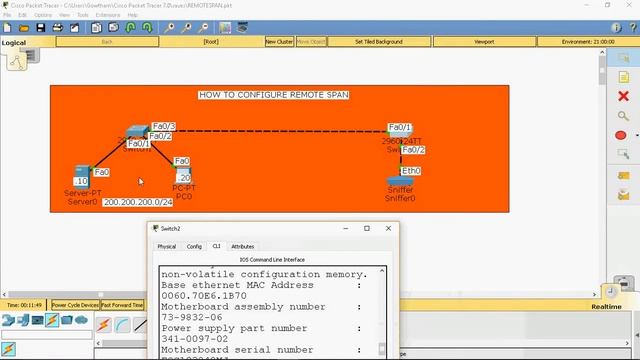
Task: Select the Multiuser Connection cloud icon
Action: (82, 320)
